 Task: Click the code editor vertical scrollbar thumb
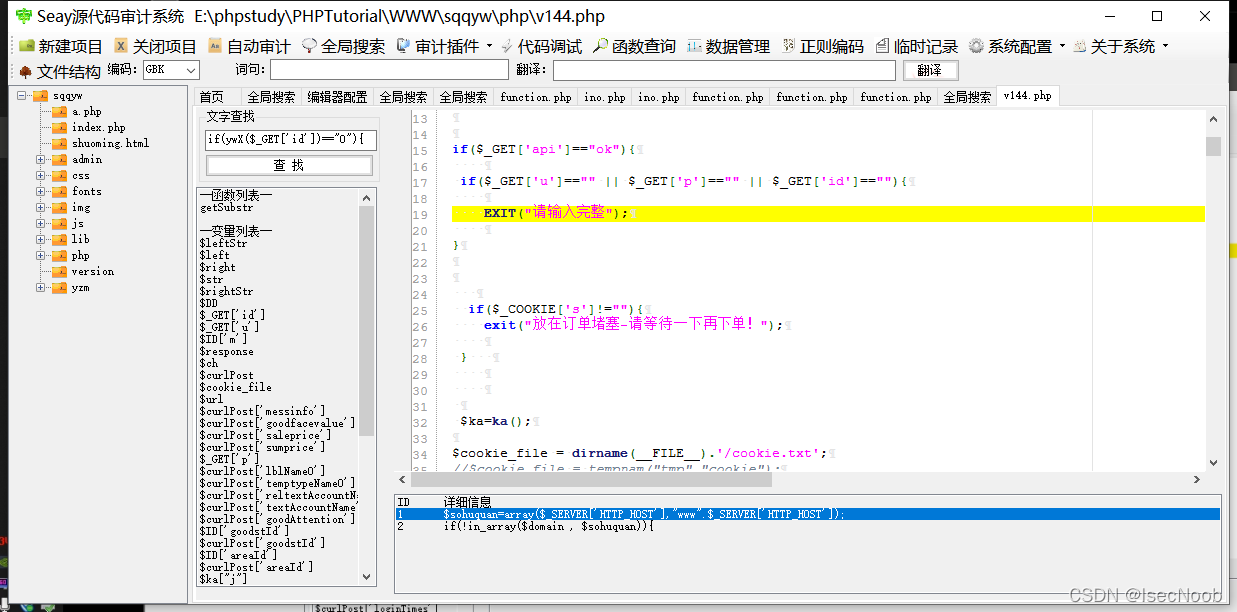point(1213,147)
